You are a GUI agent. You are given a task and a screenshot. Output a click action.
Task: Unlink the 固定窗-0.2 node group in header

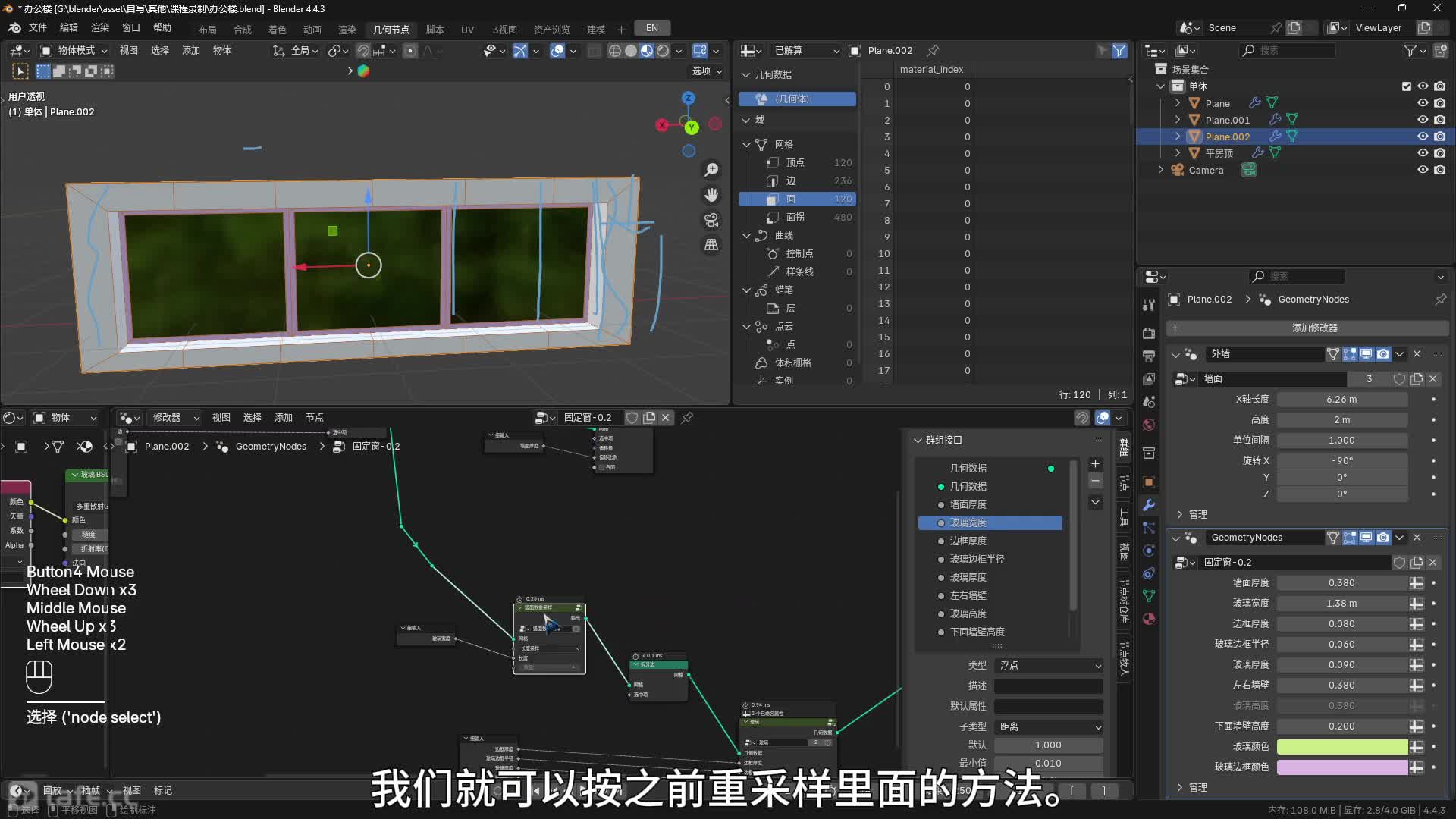pos(665,418)
